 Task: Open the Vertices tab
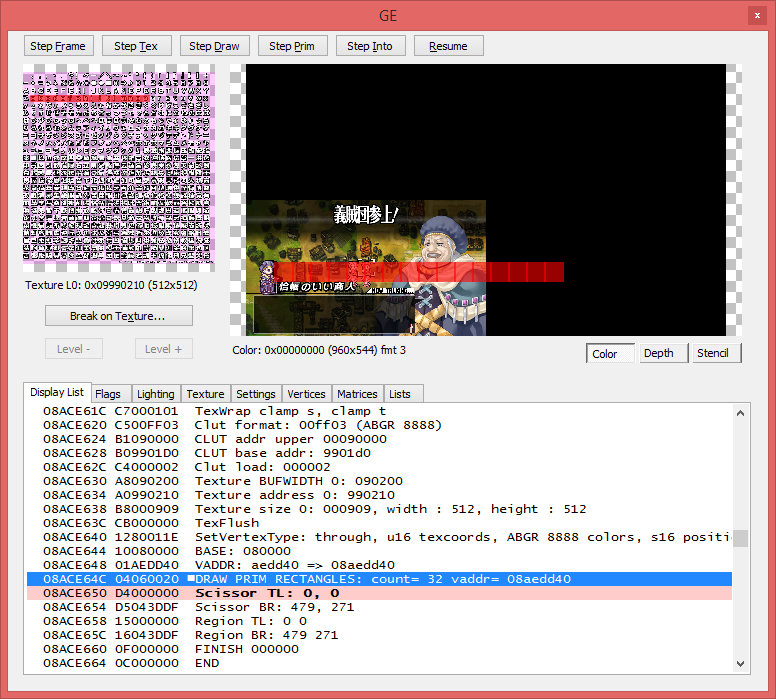coord(306,394)
